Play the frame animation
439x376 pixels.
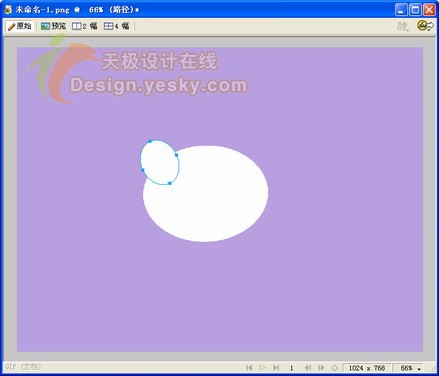pos(262,368)
